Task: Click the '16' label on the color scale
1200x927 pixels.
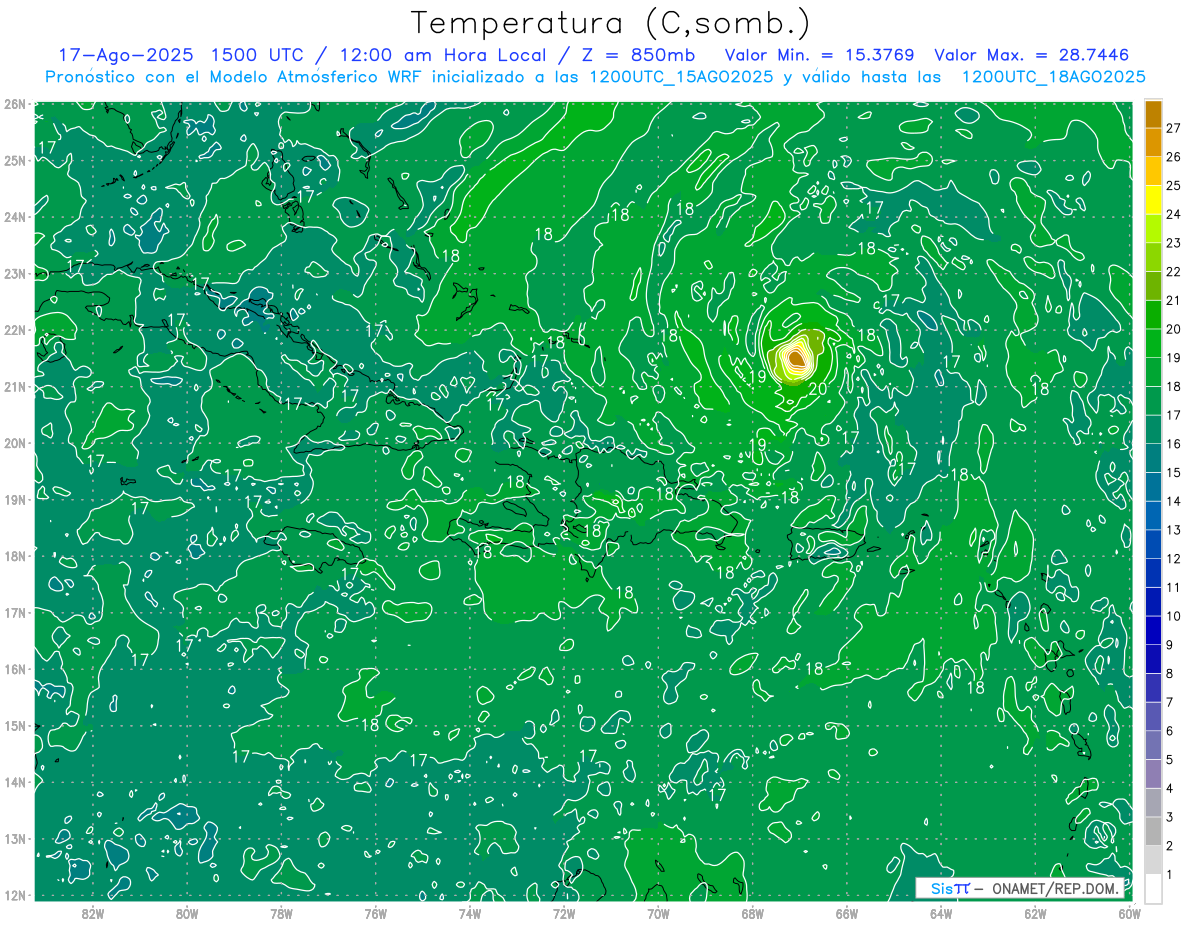Action: tap(1174, 444)
